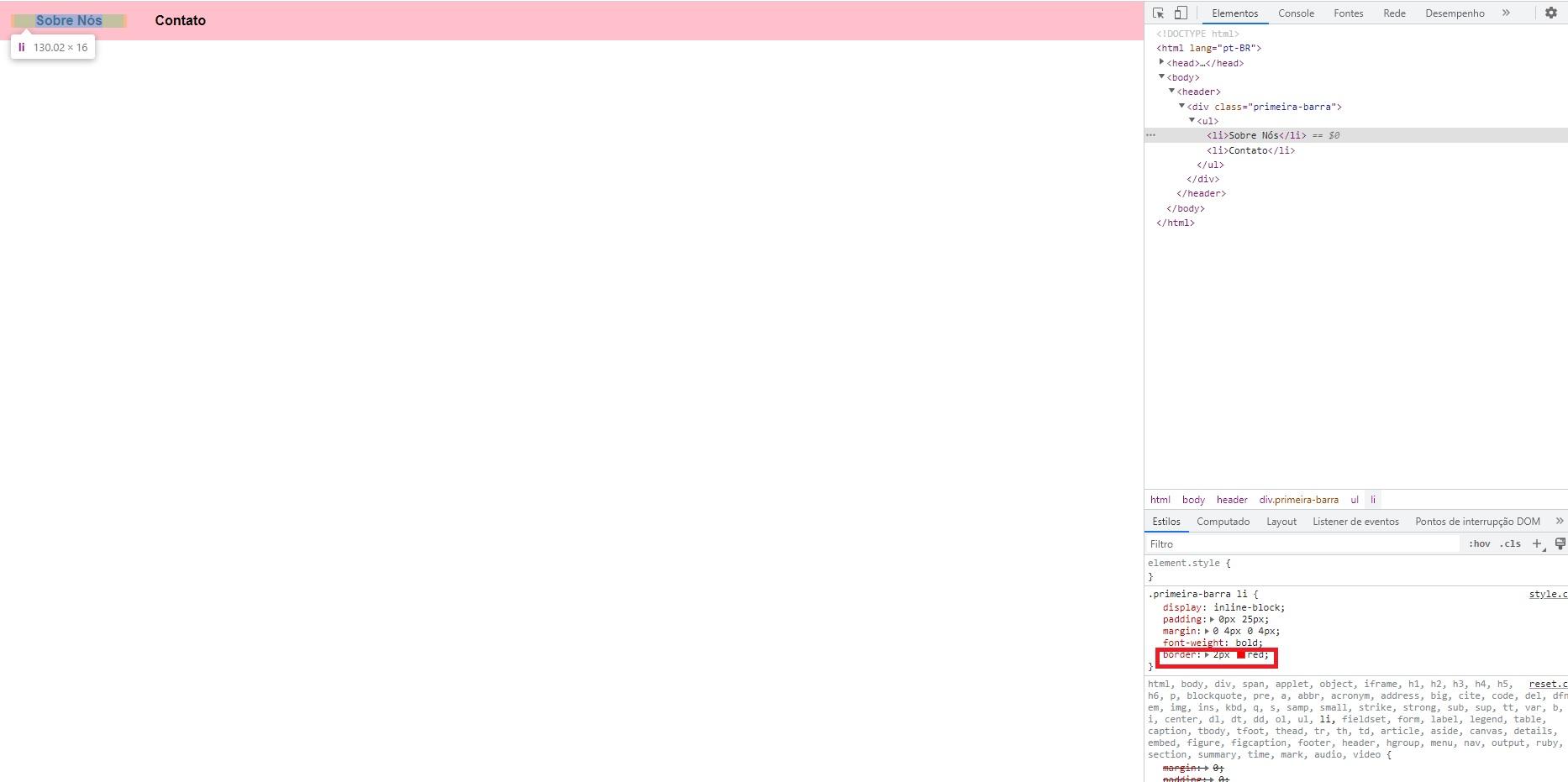The image size is (1568, 782).
Task: Click the ellipsis beside the selected li row
Action: [x=1151, y=135]
